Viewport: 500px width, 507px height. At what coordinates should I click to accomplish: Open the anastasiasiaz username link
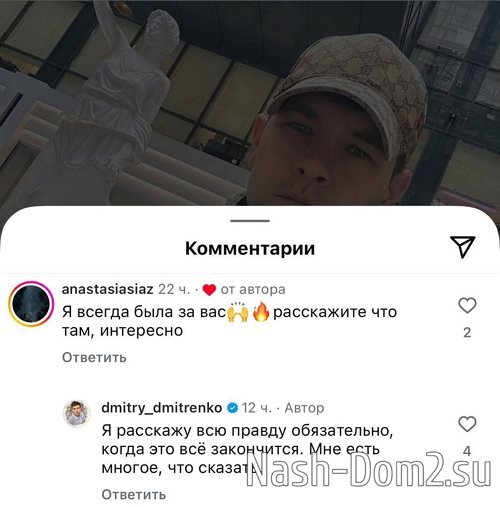point(108,289)
